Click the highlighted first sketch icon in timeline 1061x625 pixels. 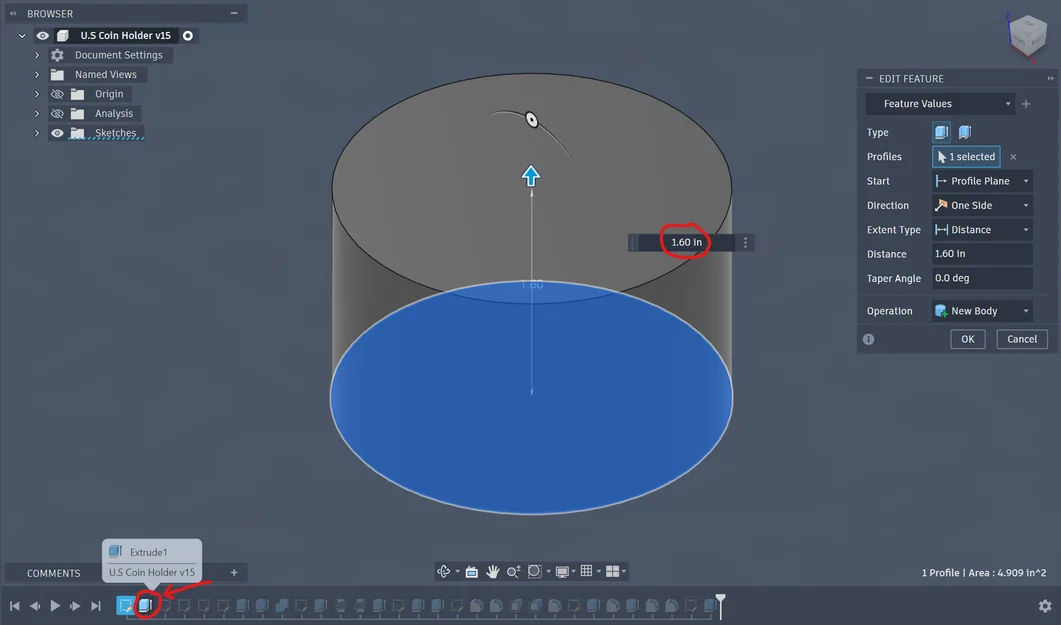[x=125, y=605]
